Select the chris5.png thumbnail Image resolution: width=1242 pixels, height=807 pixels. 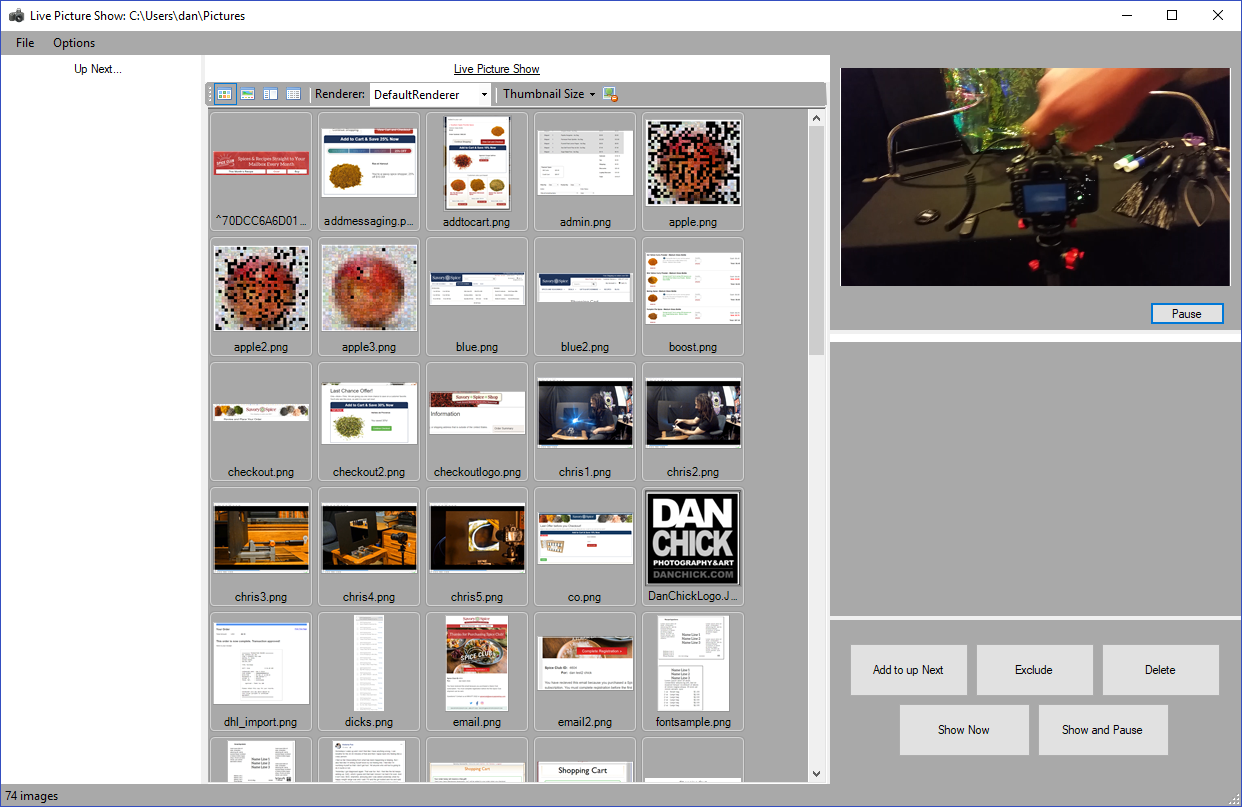coord(477,546)
